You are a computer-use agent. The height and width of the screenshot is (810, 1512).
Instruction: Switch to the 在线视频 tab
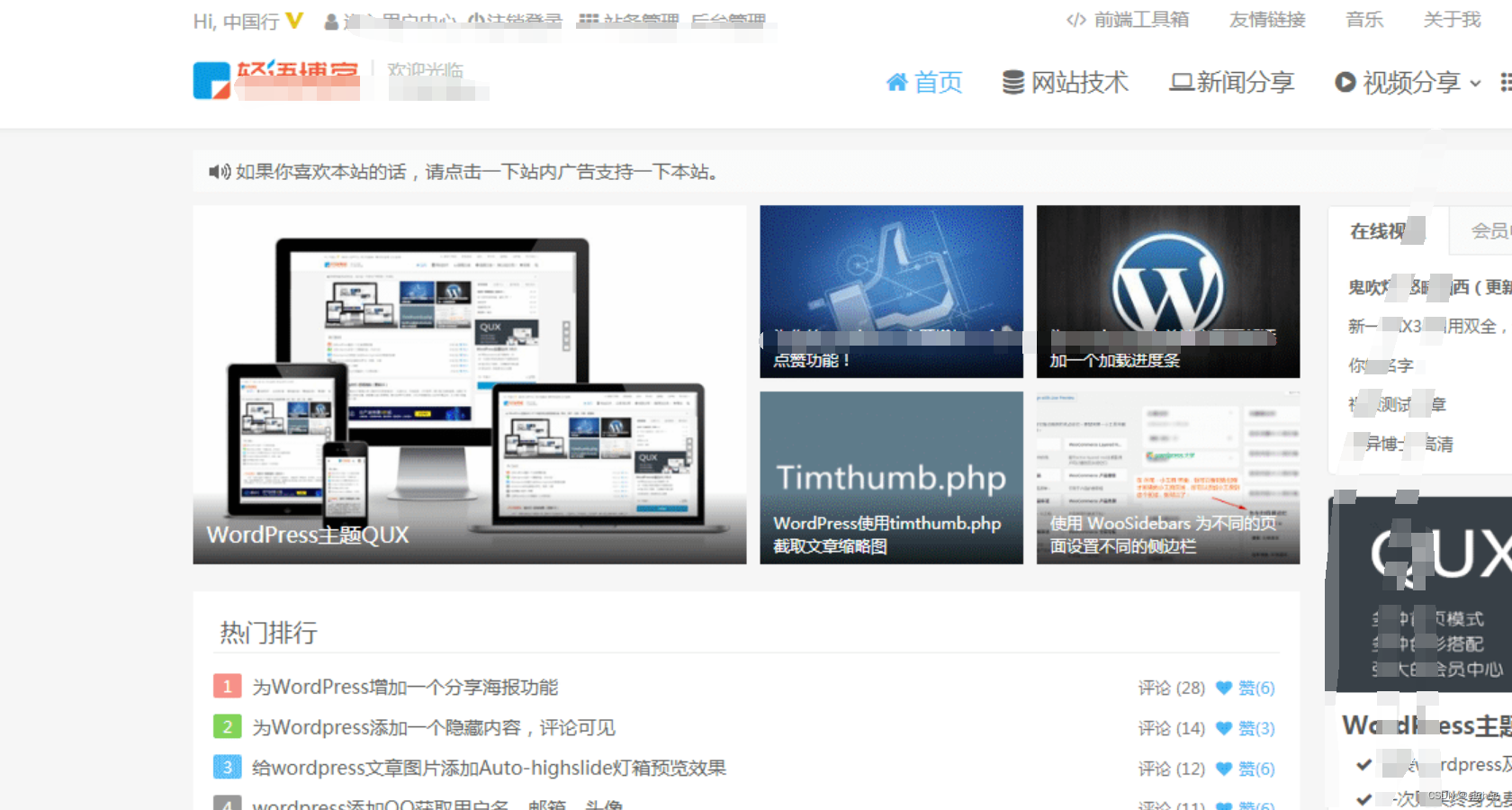tap(1388, 231)
